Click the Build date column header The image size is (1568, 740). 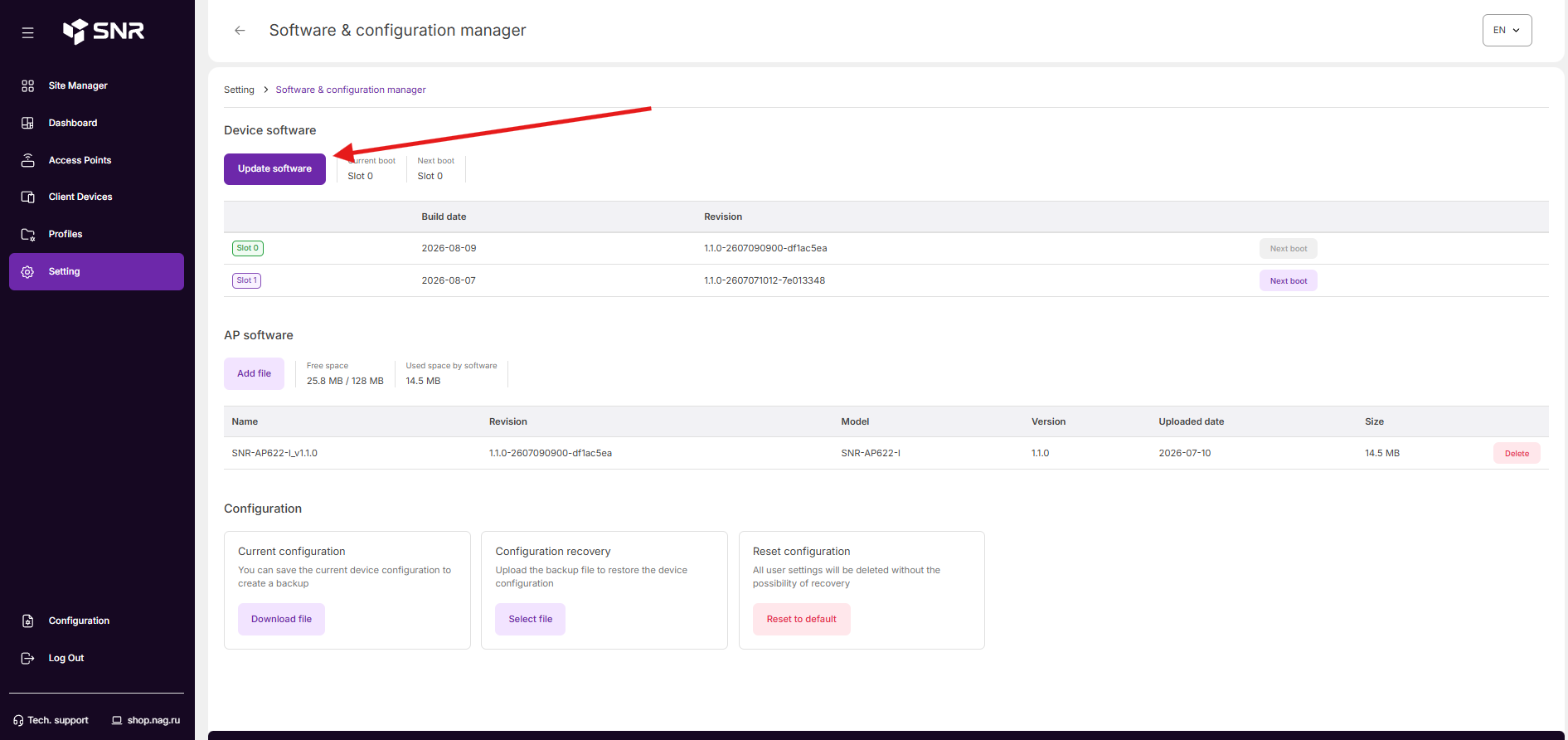(444, 217)
